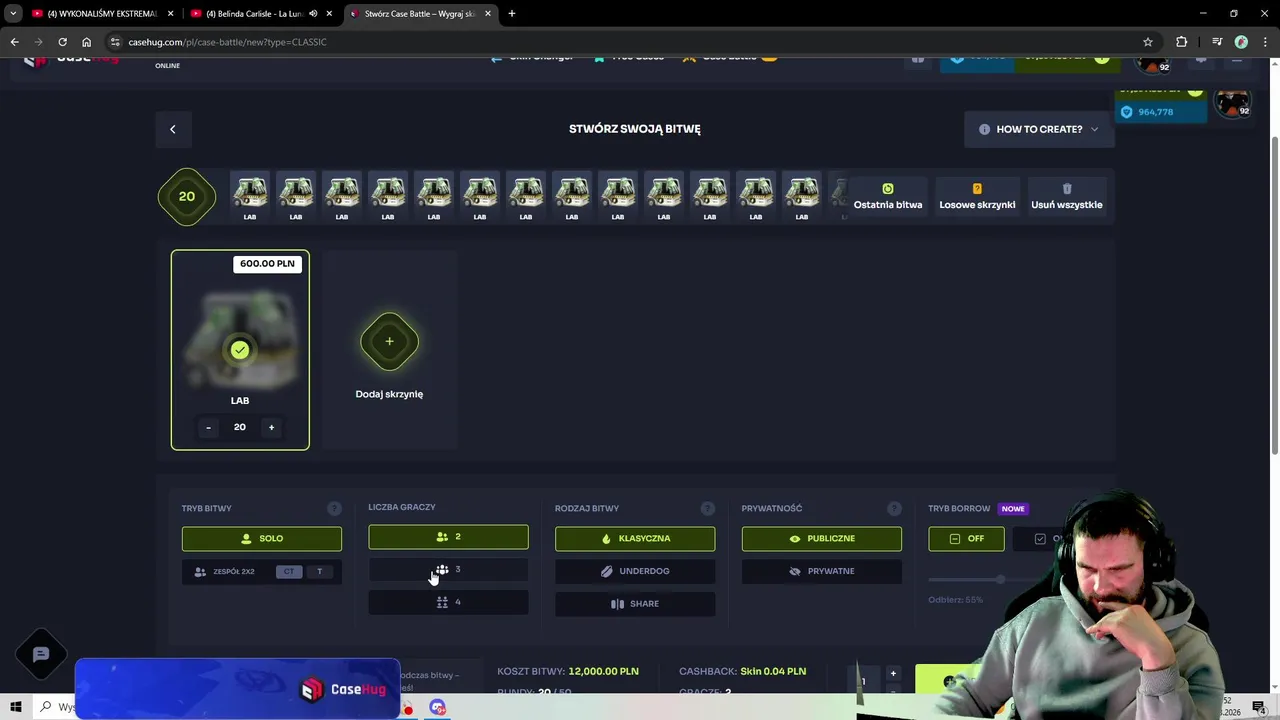Viewport: 1280px width, 720px height.
Task: Switch to the WYKONALIŚMY EKSTREMAL YouTube tab
Action: click(103, 14)
